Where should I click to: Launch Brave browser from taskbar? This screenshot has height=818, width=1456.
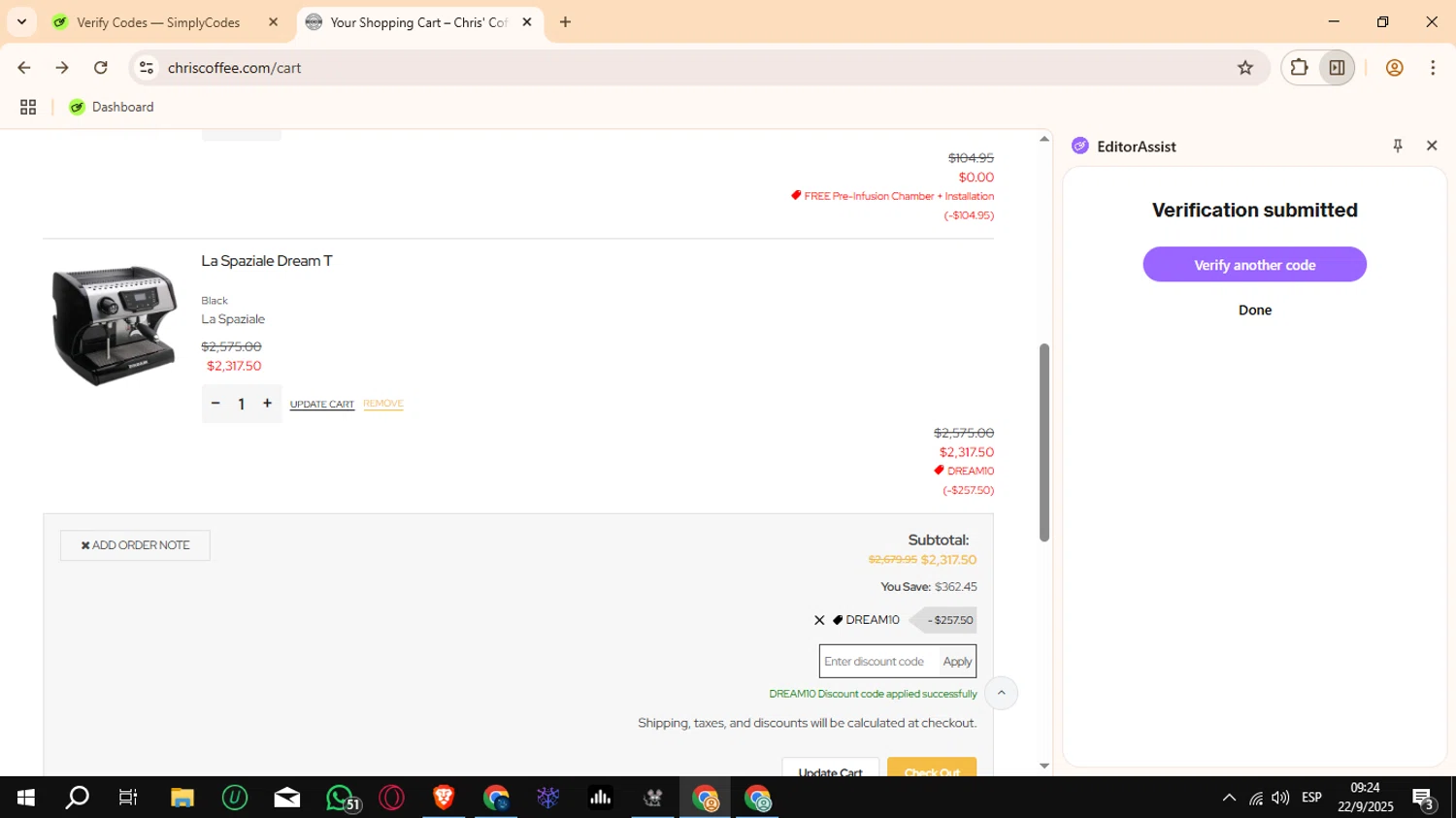pos(444,798)
